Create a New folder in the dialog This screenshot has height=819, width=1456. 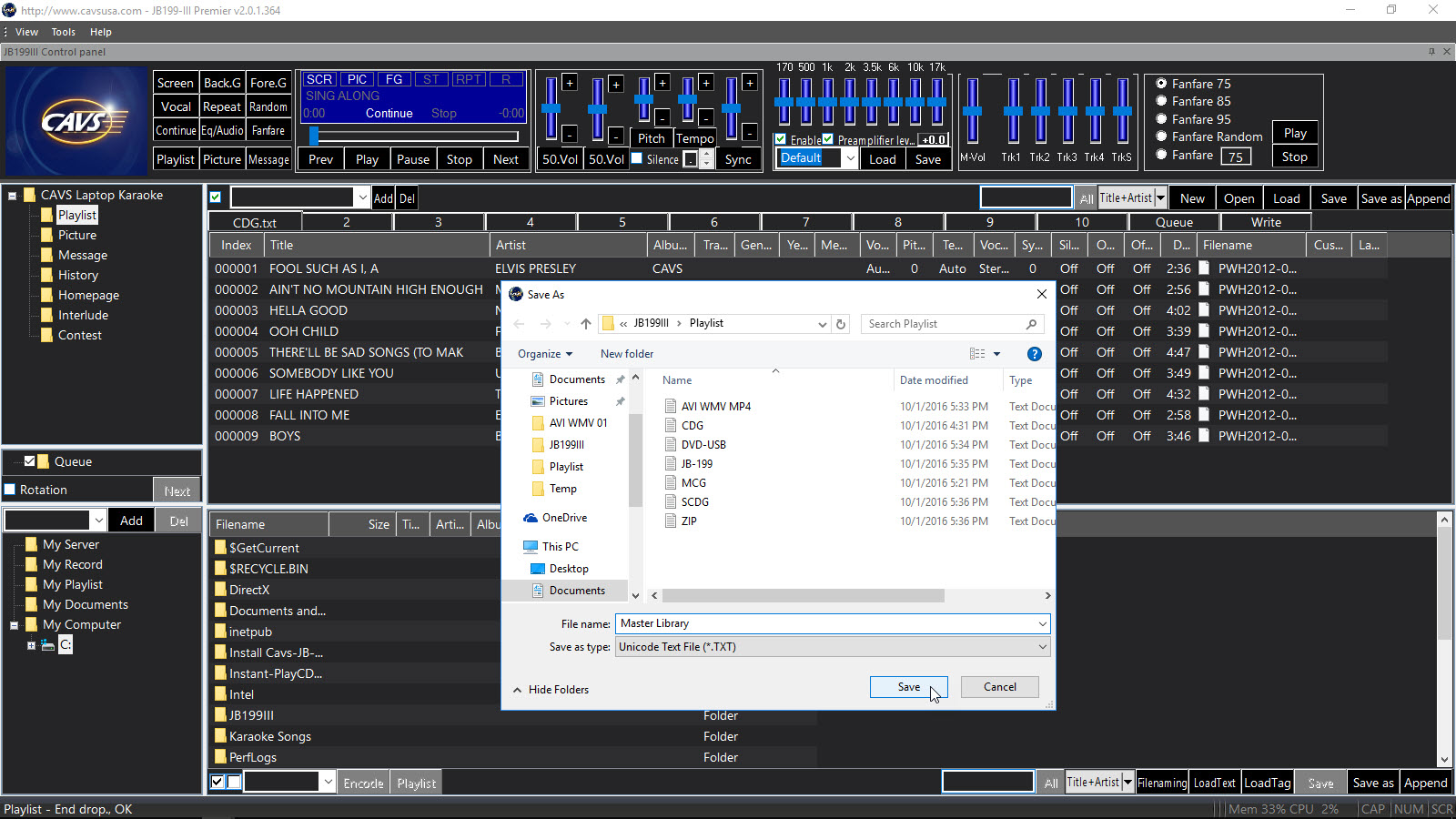(x=627, y=354)
